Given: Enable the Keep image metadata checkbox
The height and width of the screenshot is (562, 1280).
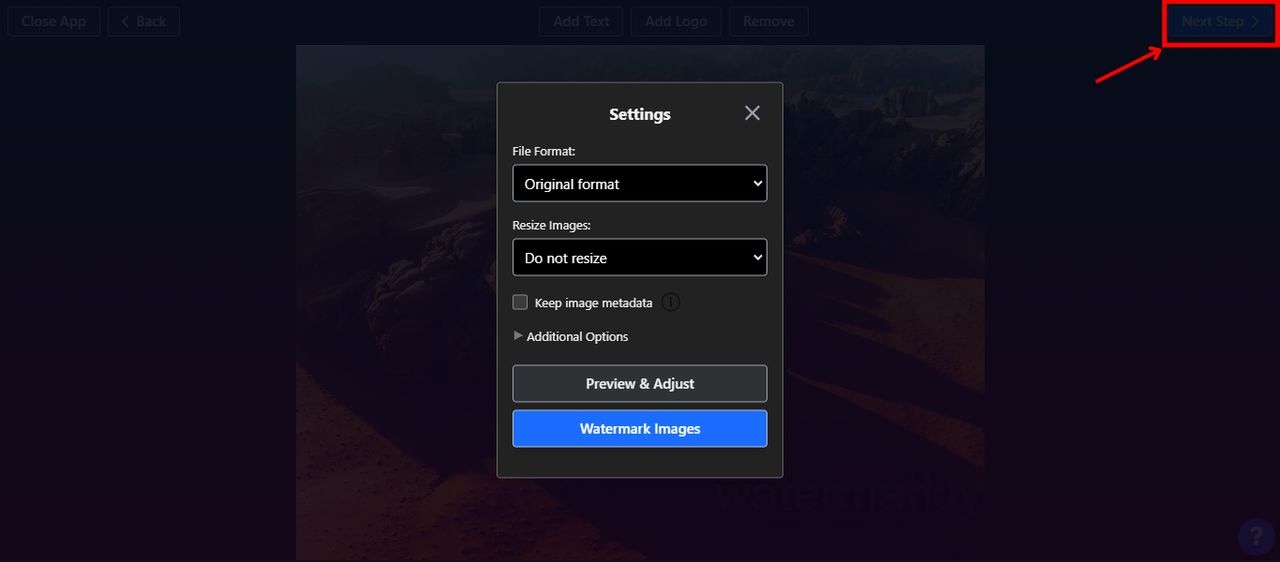Looking at the screenshot, I should (x=520, y=302).
